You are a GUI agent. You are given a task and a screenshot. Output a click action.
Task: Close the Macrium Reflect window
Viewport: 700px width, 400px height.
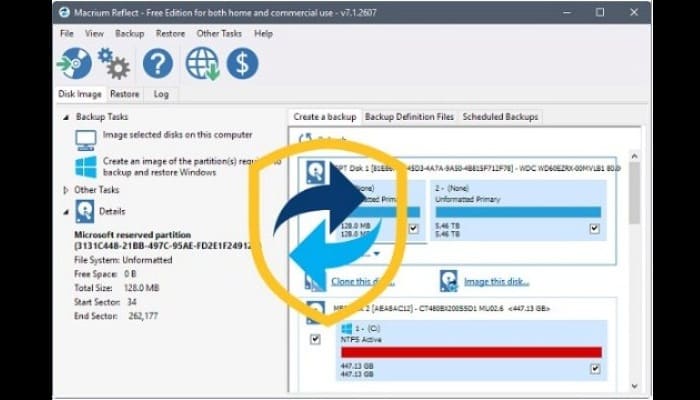(x=634, y=12)
